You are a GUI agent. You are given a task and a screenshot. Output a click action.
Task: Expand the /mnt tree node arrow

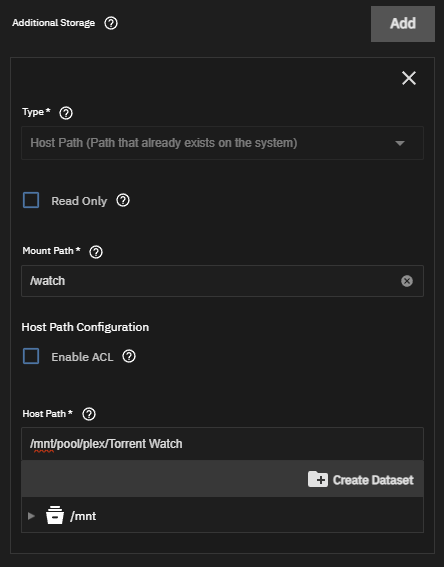pyautogui.click(x=31, y=516)
